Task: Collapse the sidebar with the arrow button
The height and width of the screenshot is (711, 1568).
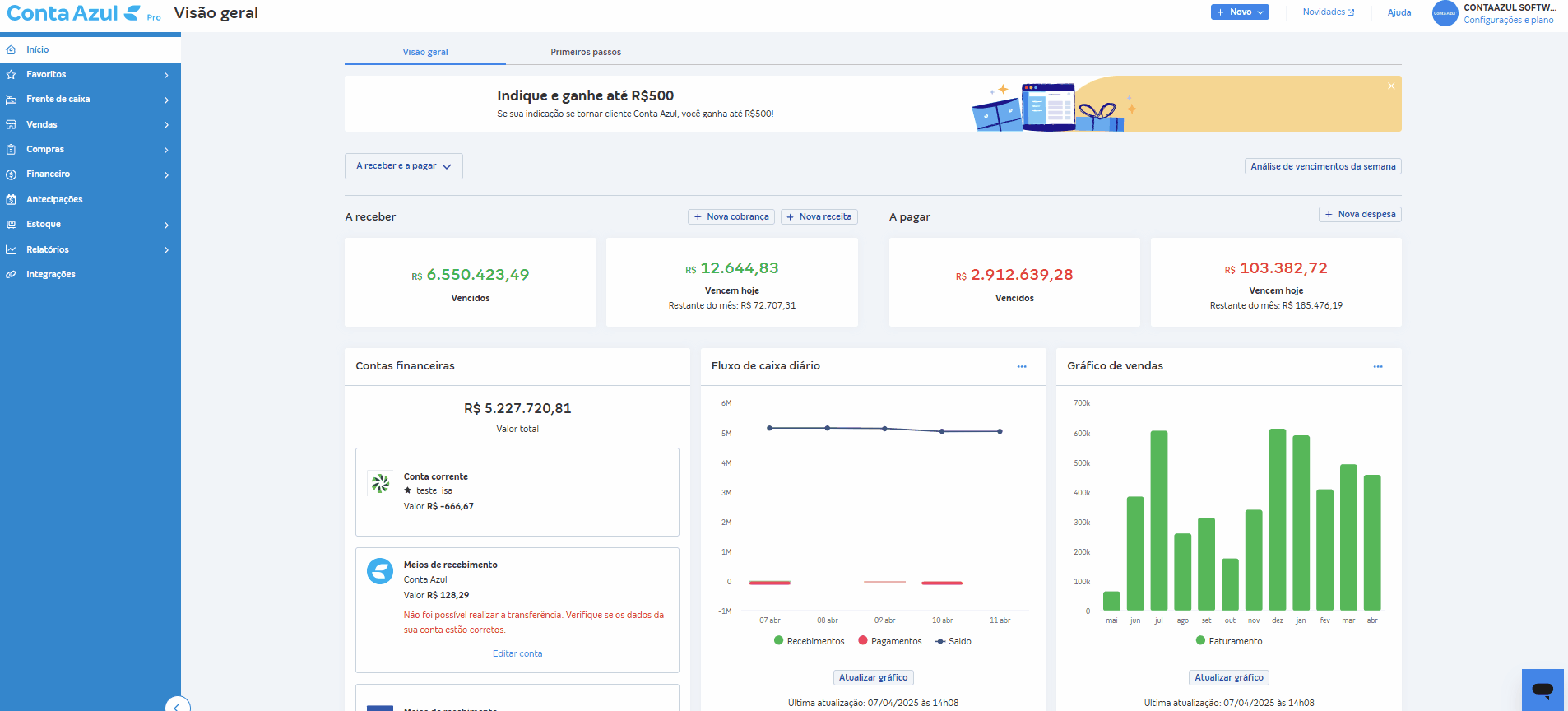Action: point(177,706)
